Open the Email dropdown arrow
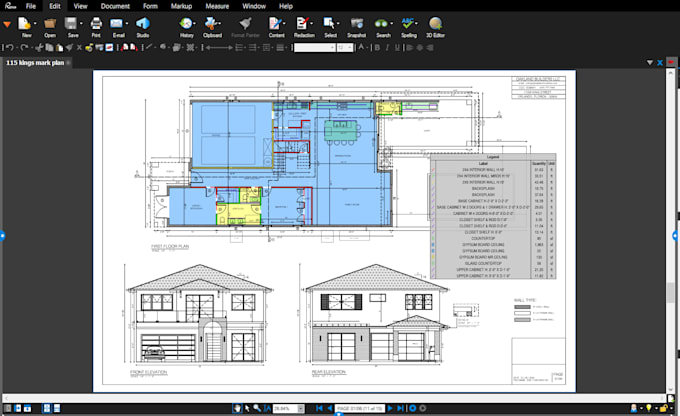680x416 pixels. point(127,23)
